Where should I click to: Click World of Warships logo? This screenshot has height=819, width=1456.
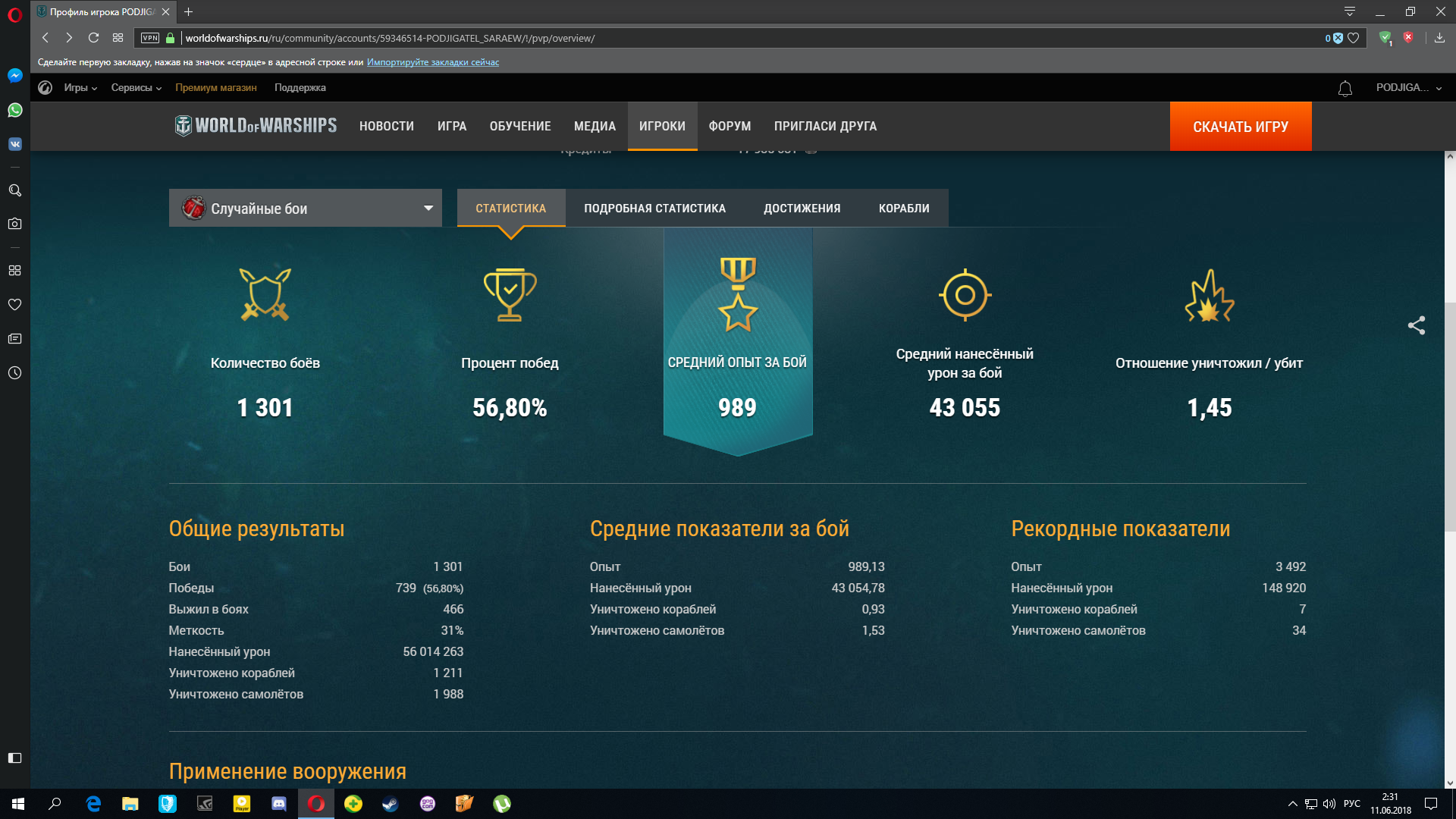click(x=256, y=126)
